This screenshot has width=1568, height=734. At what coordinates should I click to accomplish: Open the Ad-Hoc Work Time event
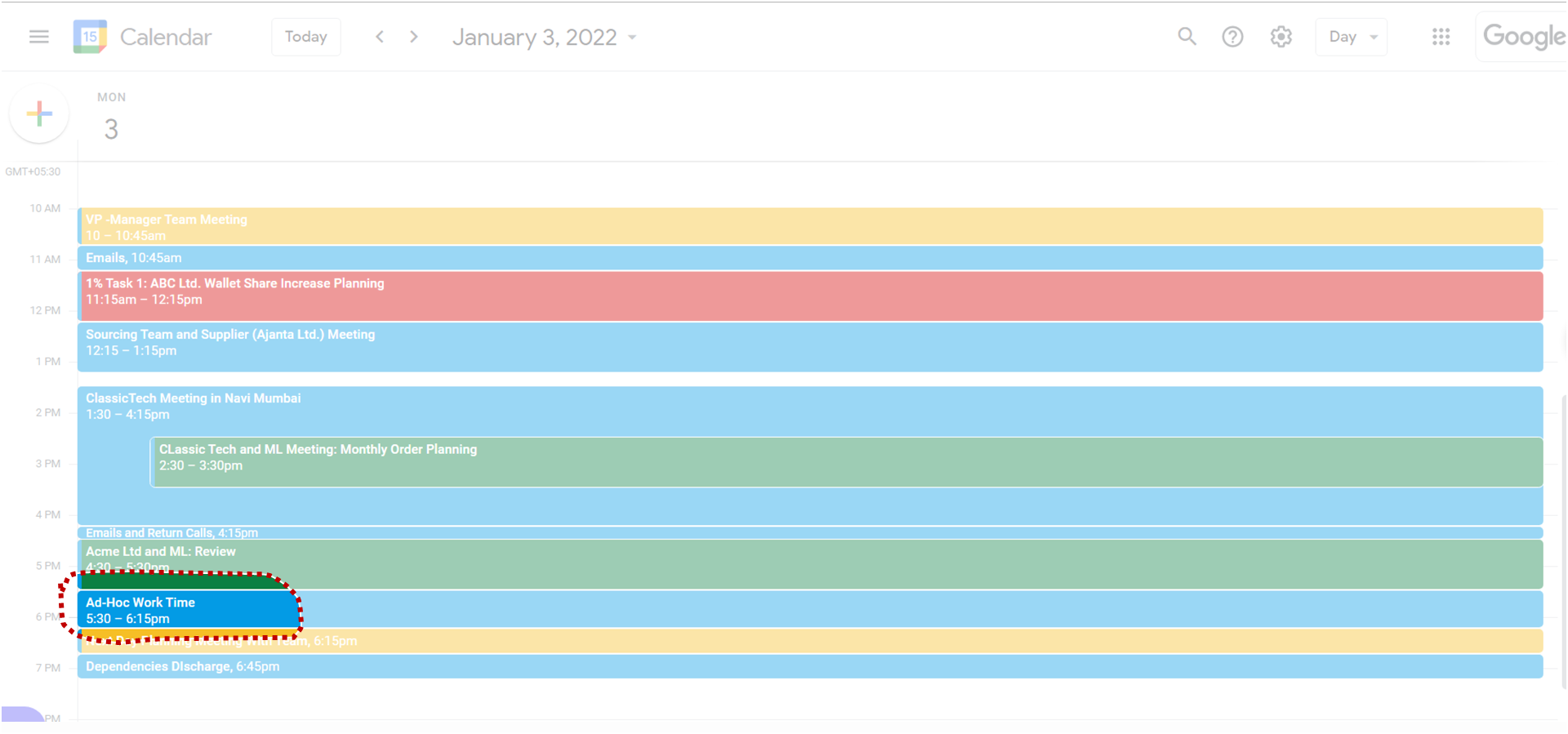(x=189, y=610)
